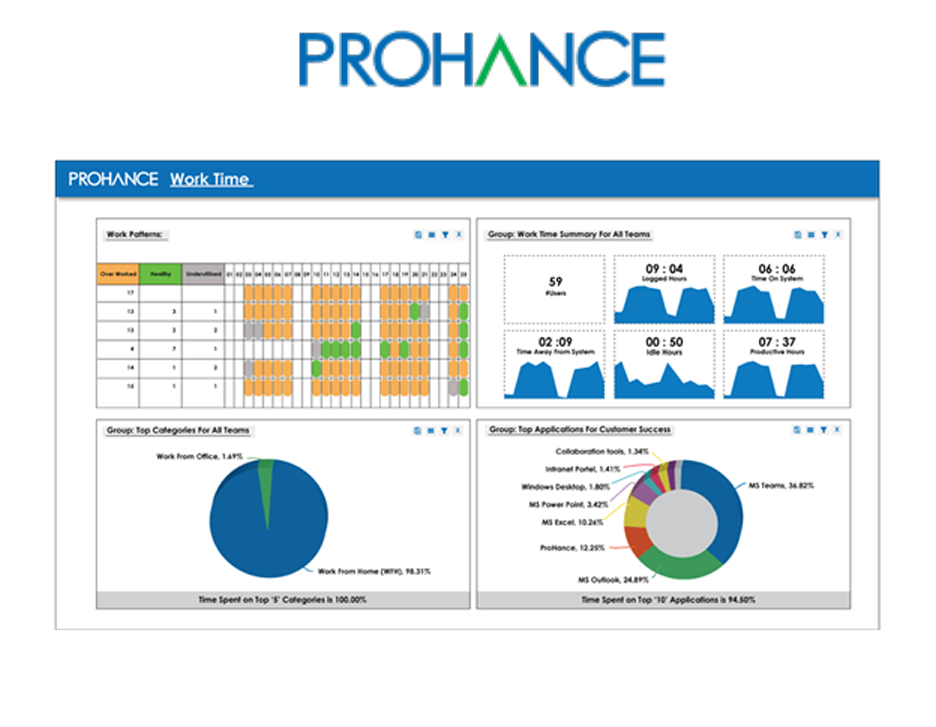
Task: Open the 06:06 Time On System tile
Action: [x=774, y=289]
